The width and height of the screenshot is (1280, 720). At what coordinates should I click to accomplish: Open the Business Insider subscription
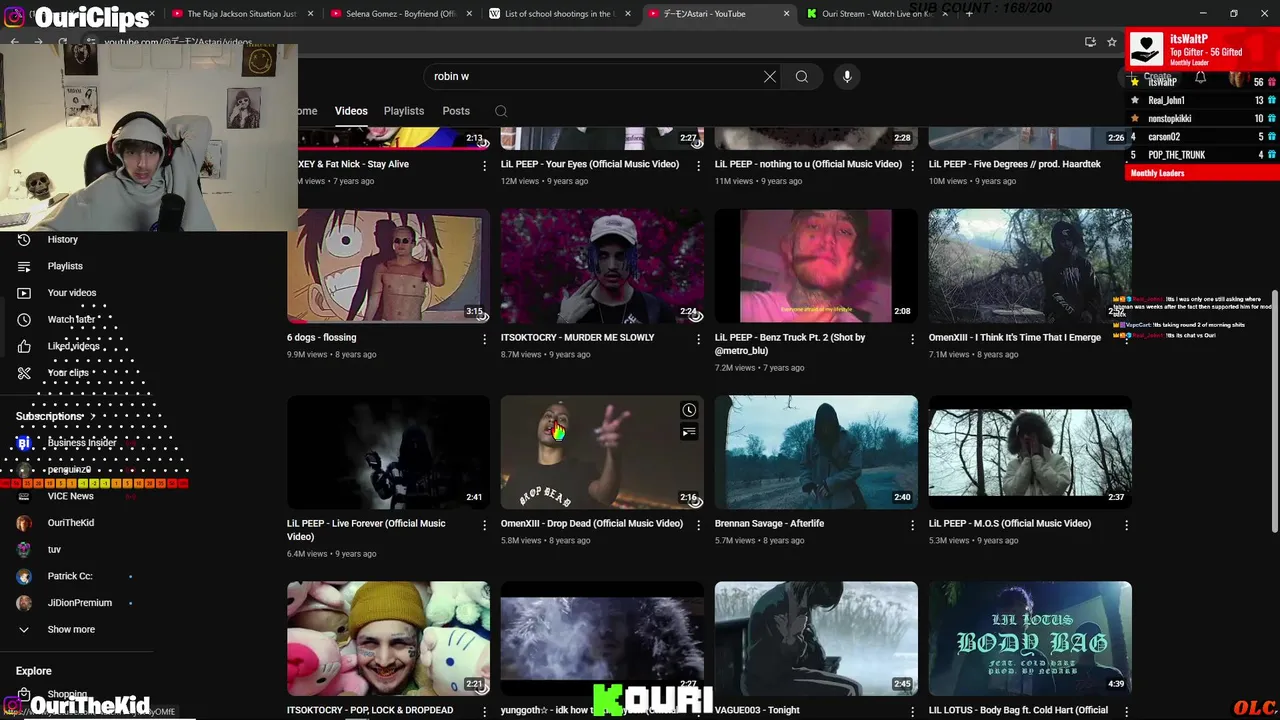coord(81,443)
